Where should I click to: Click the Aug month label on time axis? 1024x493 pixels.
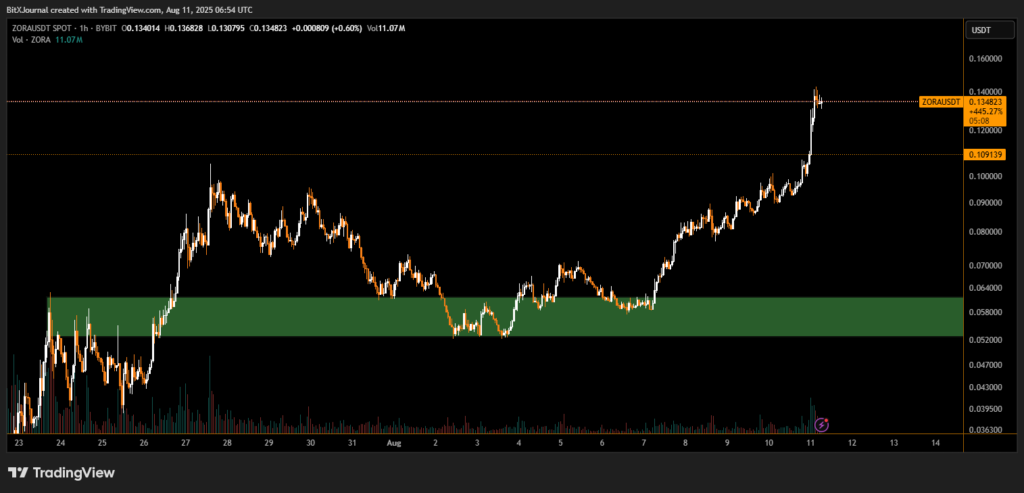coord(394,442)
